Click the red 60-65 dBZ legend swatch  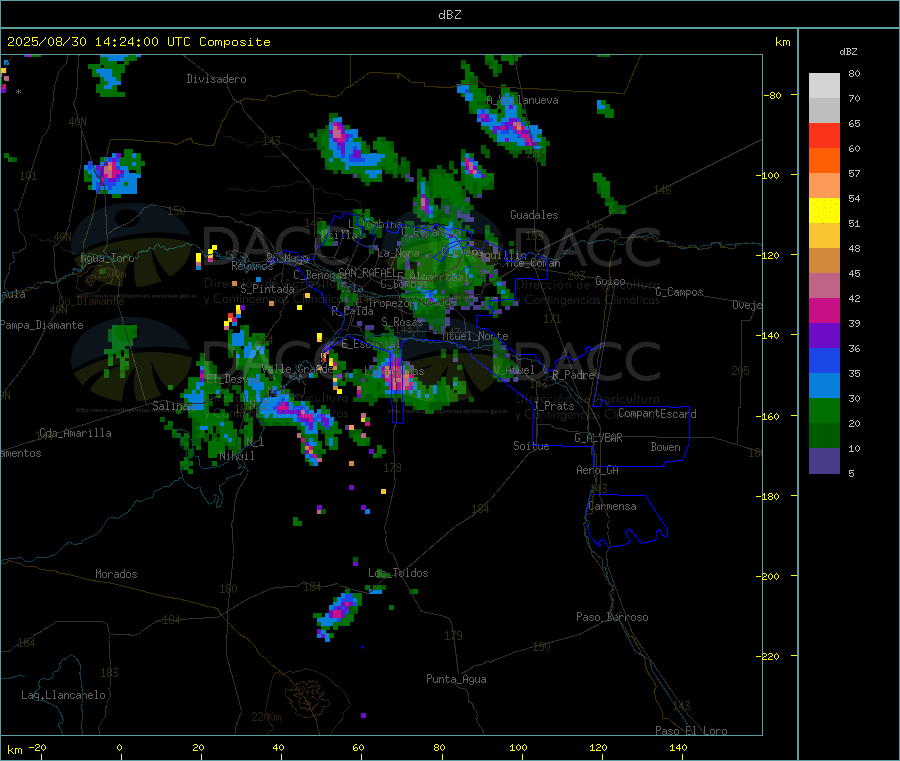coord(824,135)
